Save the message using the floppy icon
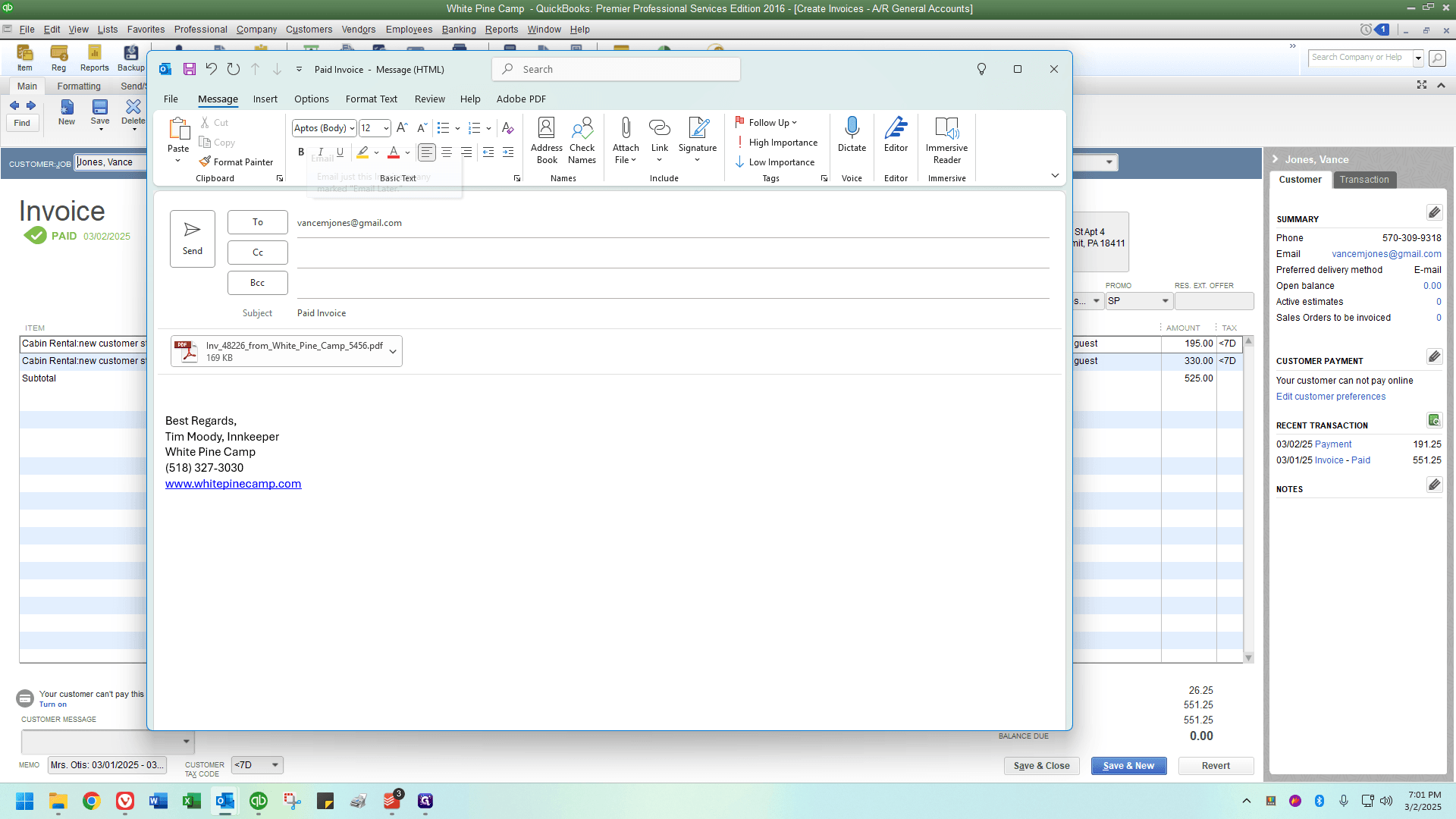Image resolution: width=1456 pixels, height=819 pixels. pos(190,69)
